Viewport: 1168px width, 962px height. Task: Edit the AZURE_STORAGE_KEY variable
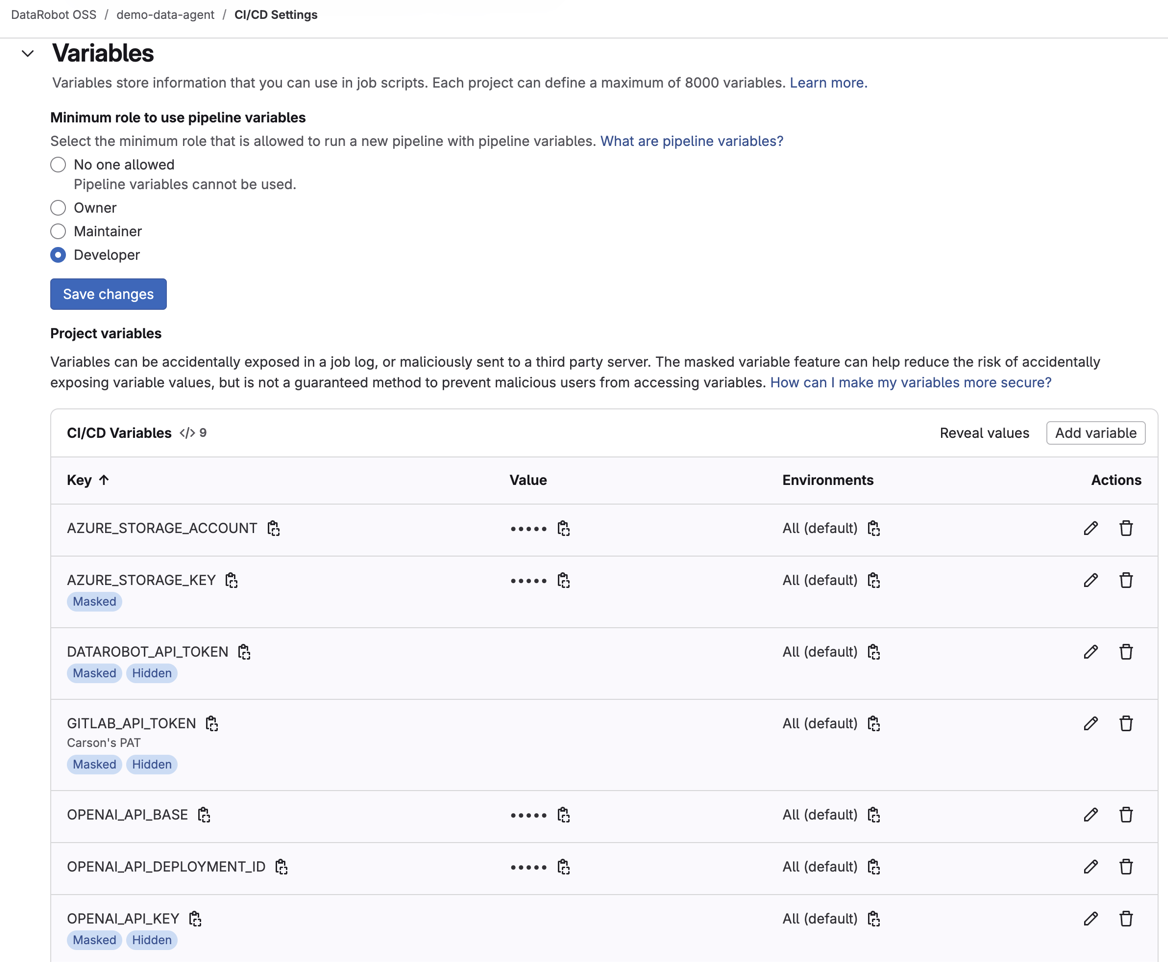point(1090,581)
